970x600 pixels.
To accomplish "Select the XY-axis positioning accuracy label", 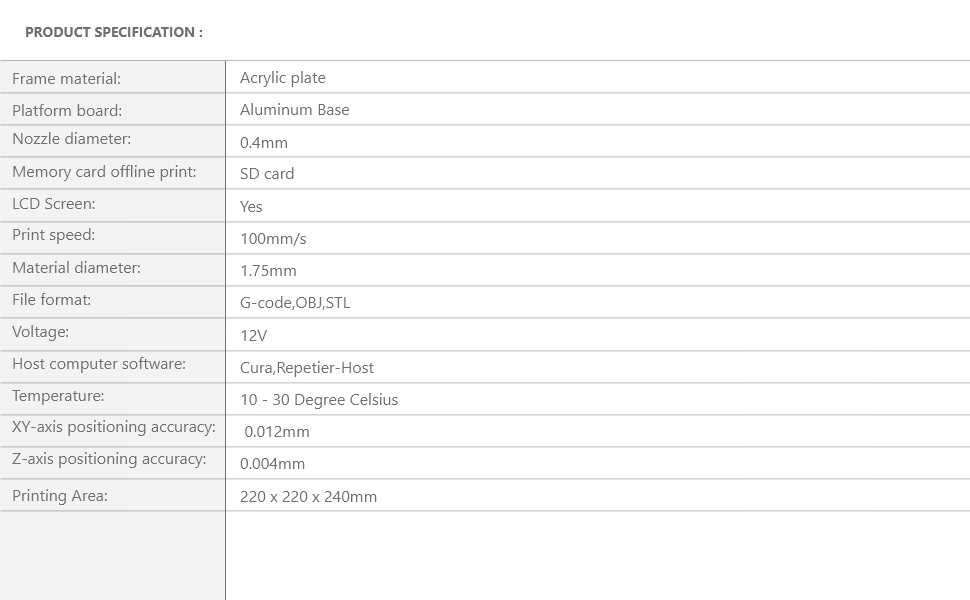I will point(114,427).
